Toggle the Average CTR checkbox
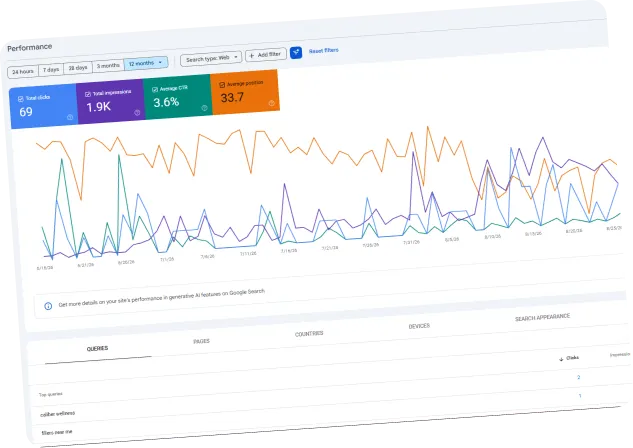 point(155,90)
